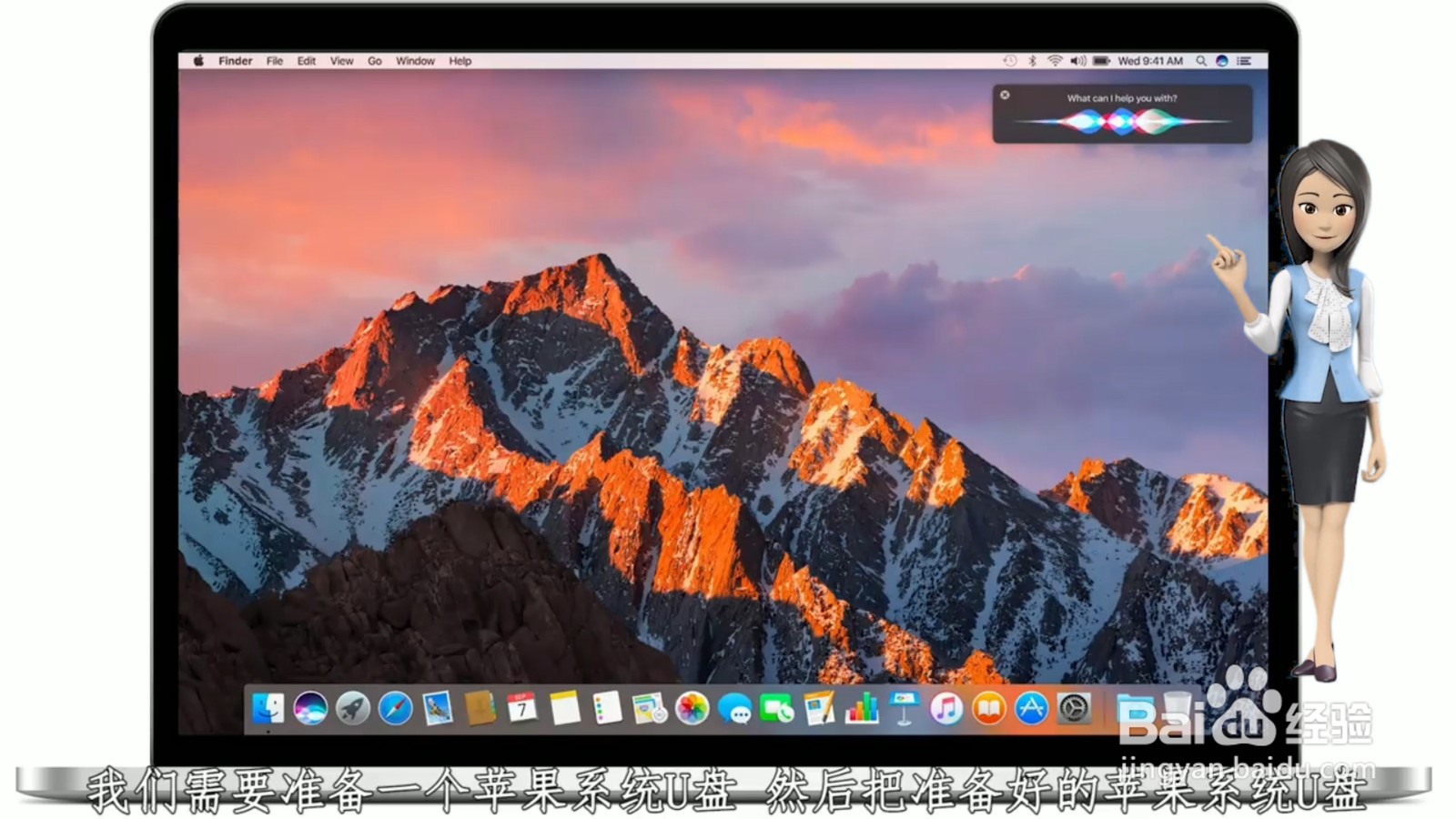Open Safari compass icon in Dock

click(395, 708)
